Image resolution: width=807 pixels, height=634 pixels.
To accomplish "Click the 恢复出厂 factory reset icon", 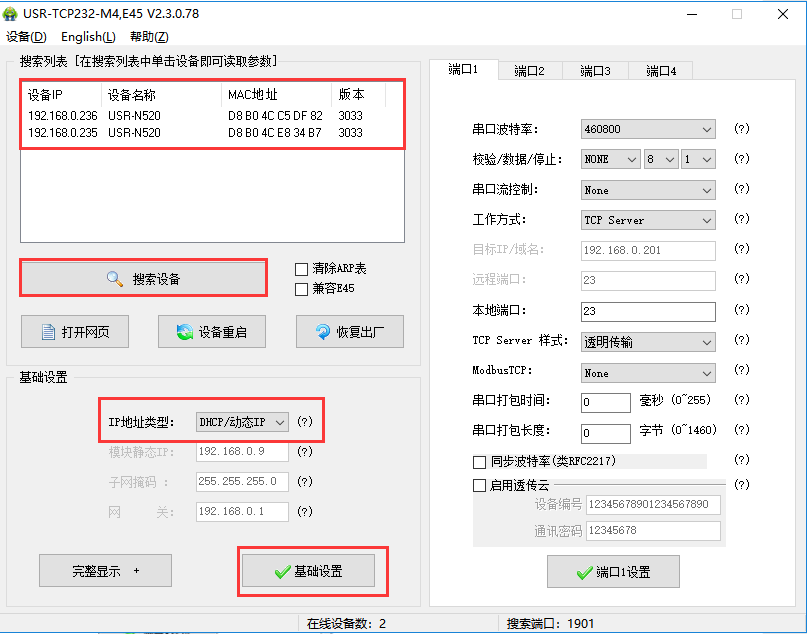I will point(322,331).
